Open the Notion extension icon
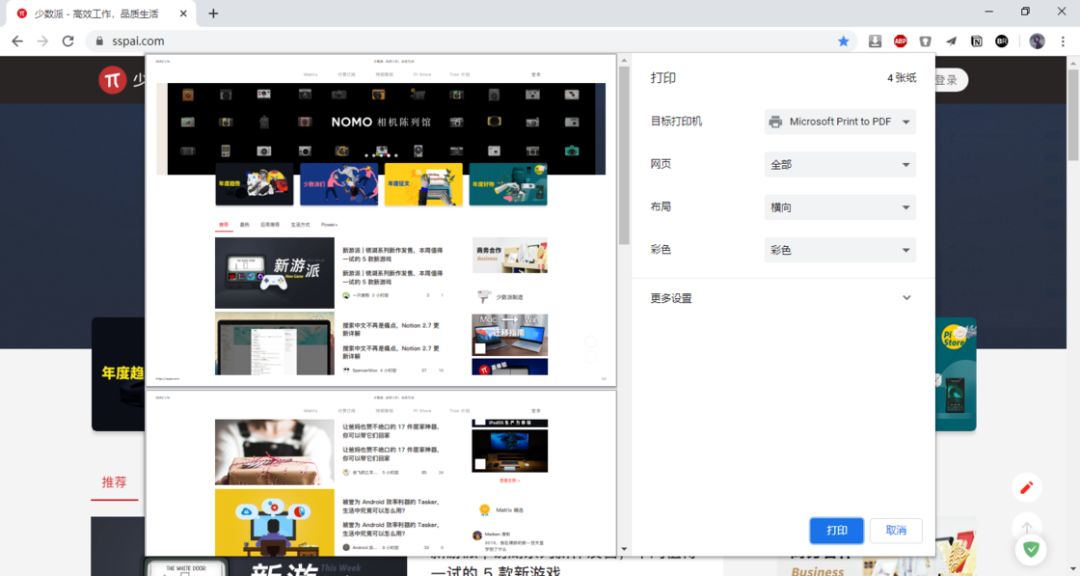The width and height of the screenshot is (1080, 576). click(x=976, y=41)
